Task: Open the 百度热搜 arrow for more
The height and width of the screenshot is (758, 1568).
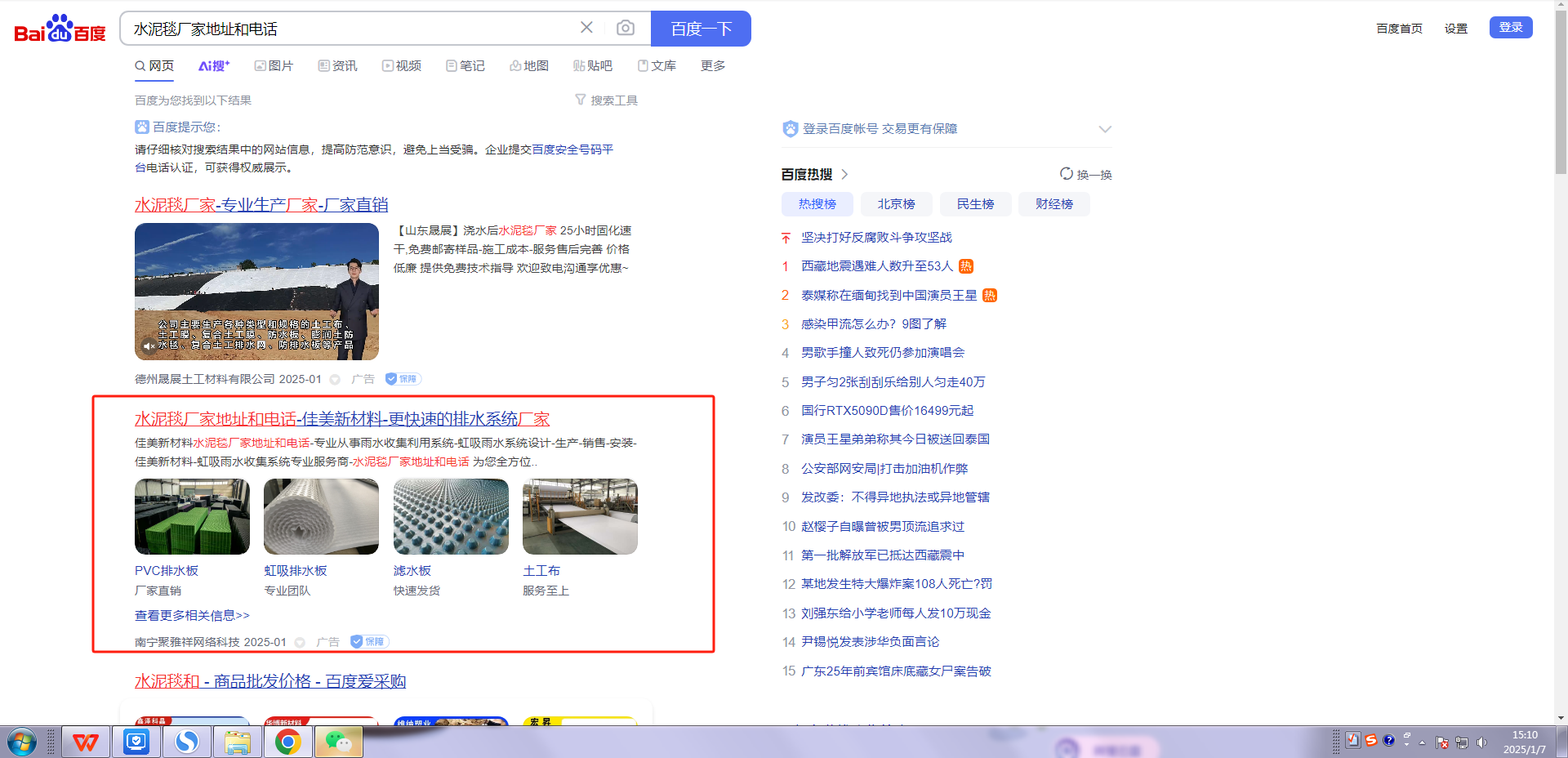Action: coord(844,174)
